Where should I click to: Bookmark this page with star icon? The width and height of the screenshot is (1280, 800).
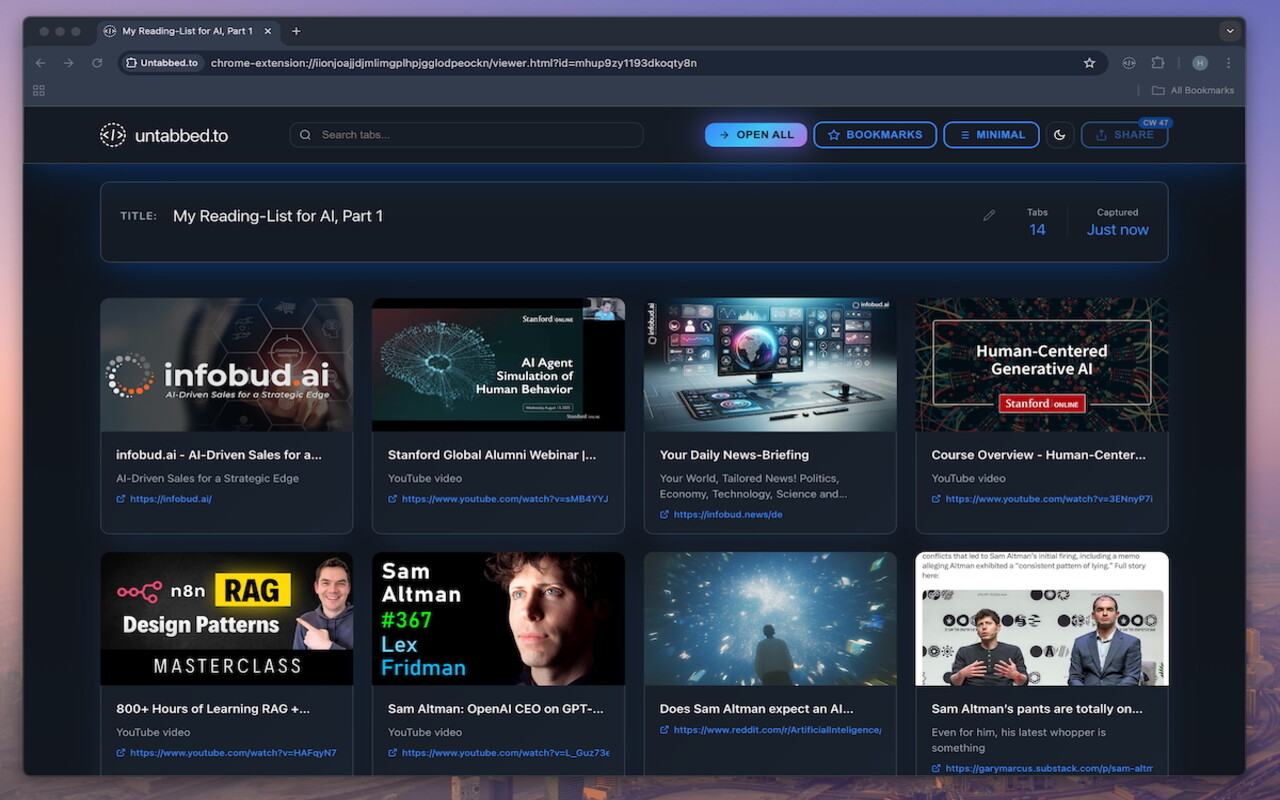pyautogui.click(x=1089, y=63)
